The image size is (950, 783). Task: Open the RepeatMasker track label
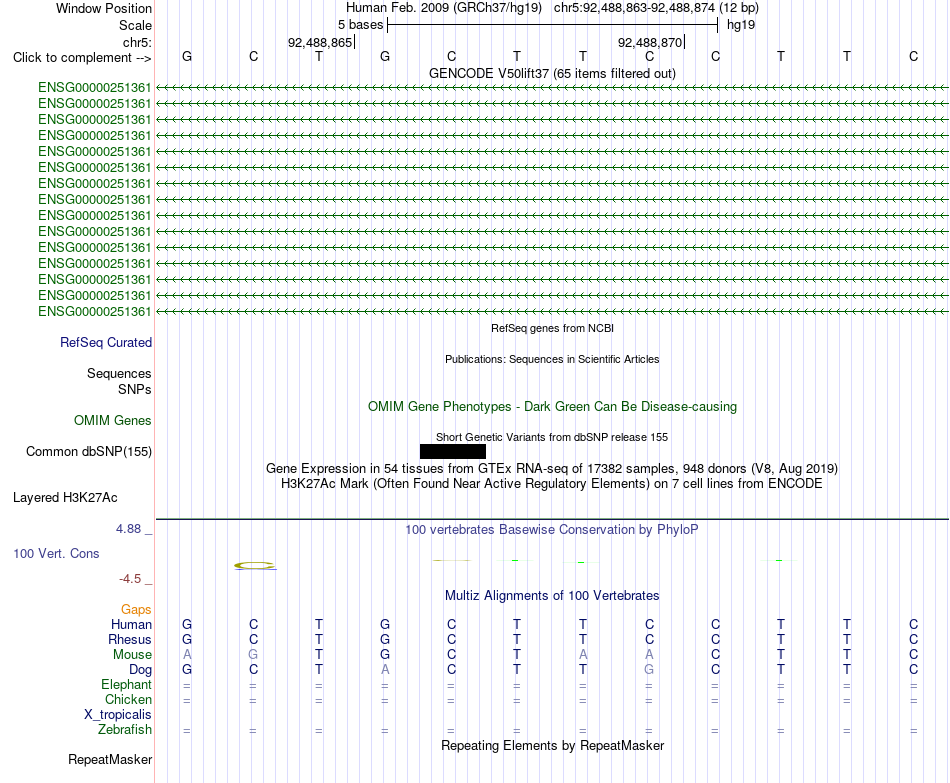click(x=110, y=759)
